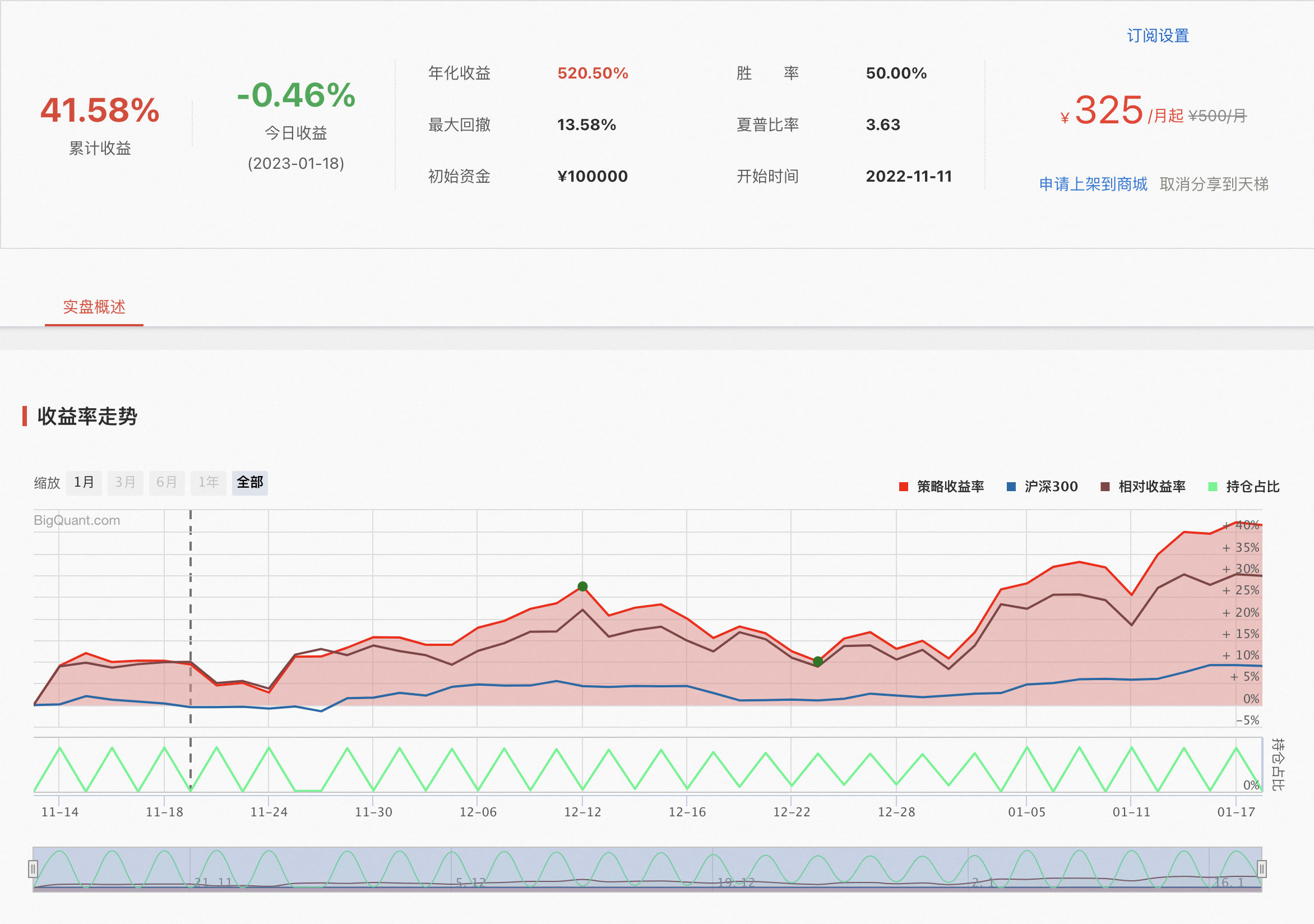Click 申请上架到商城 link

tap(1093, 184)
